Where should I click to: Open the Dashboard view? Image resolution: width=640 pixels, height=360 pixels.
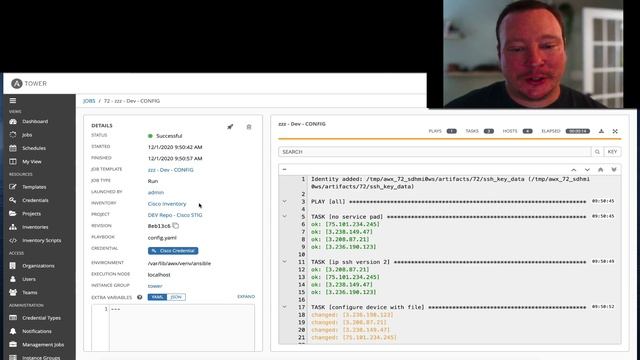(35, 121)
